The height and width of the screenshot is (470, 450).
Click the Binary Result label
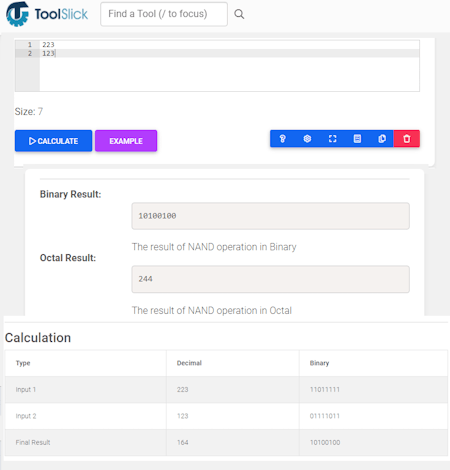(70, 194)
